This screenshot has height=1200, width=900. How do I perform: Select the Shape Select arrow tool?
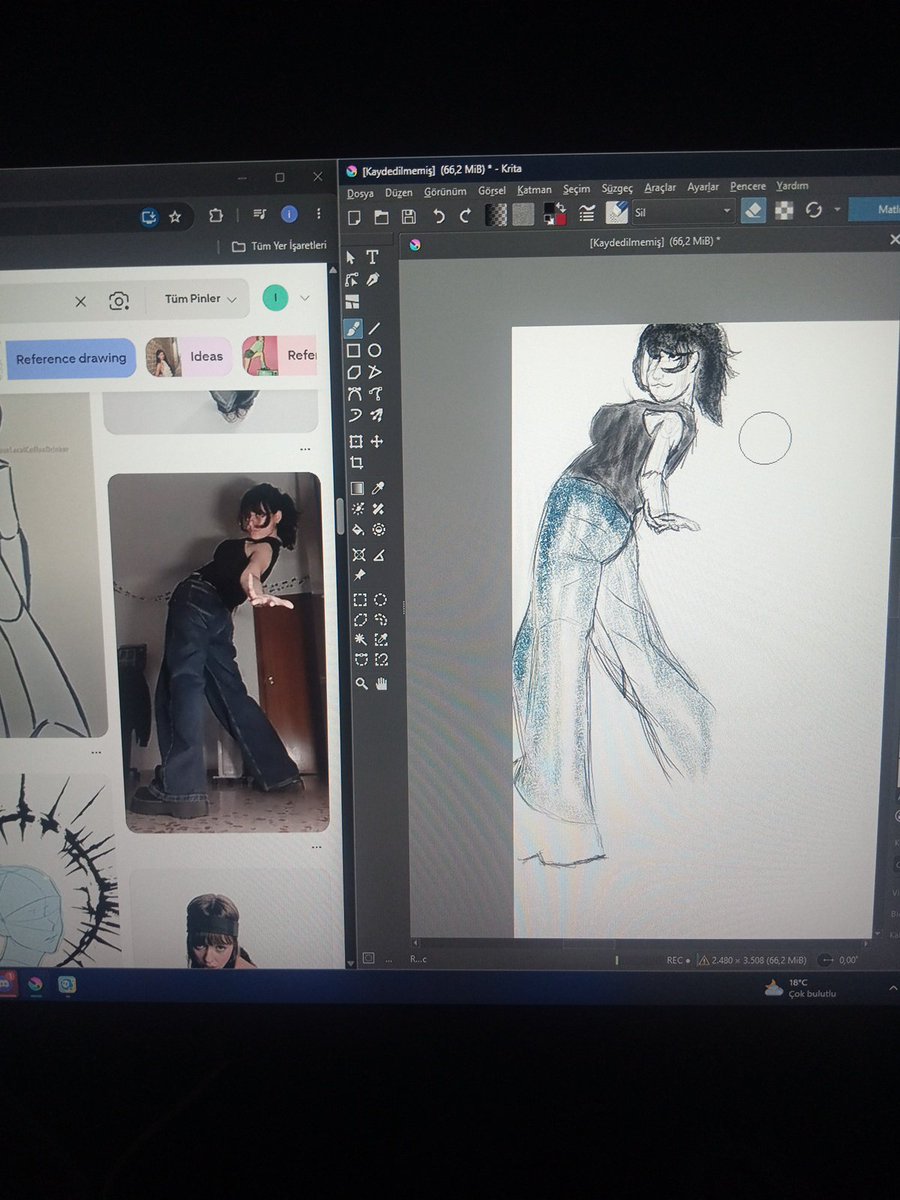click(351, 257)
